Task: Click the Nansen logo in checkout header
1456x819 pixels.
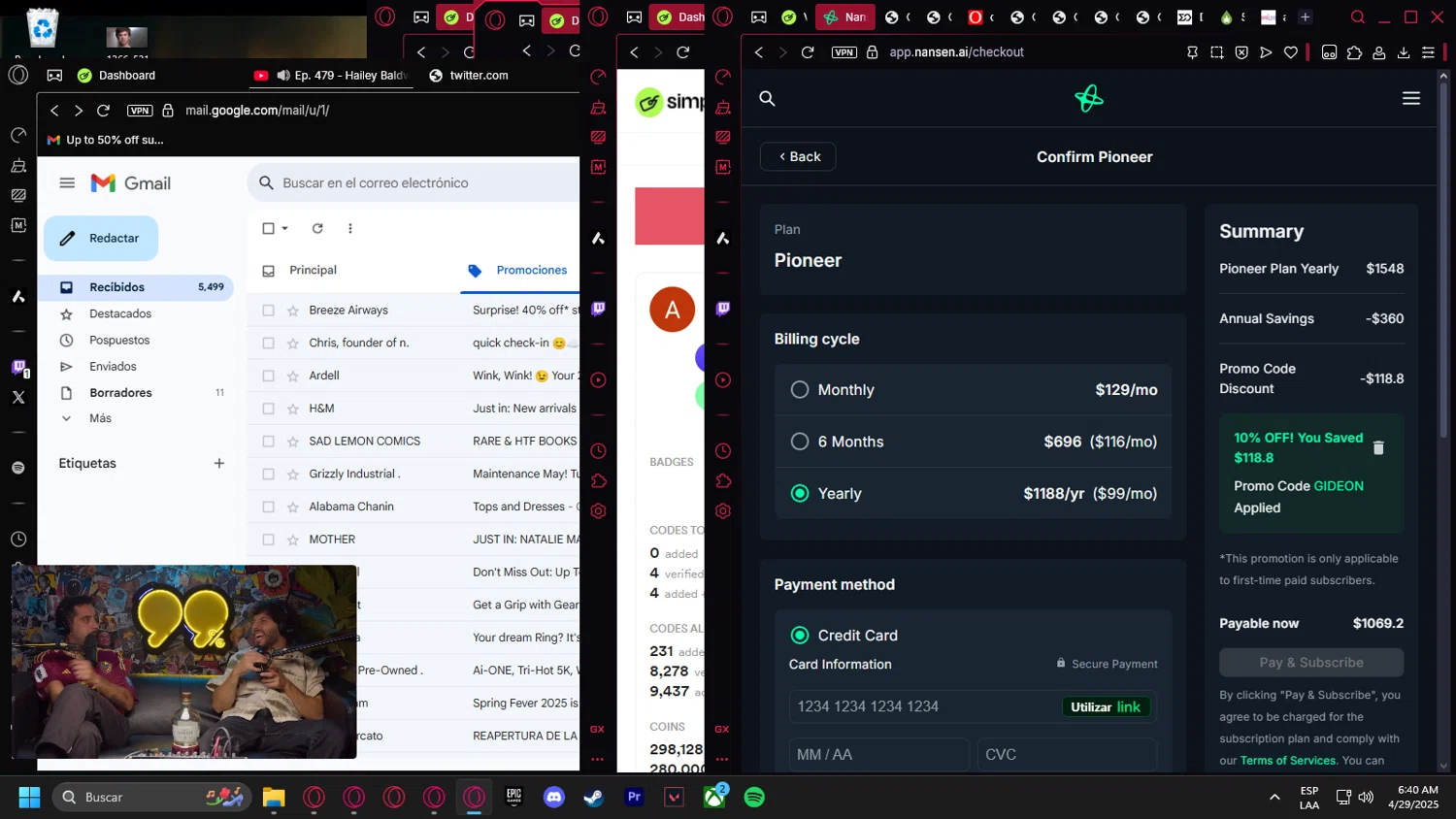Action: pyautogui.click(x=1089, y=98)
